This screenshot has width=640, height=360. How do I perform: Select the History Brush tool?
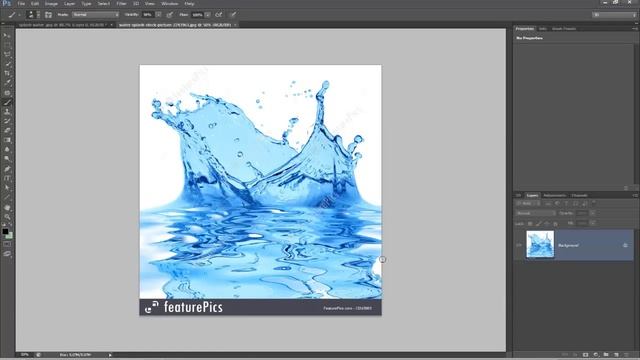(7, 121)
